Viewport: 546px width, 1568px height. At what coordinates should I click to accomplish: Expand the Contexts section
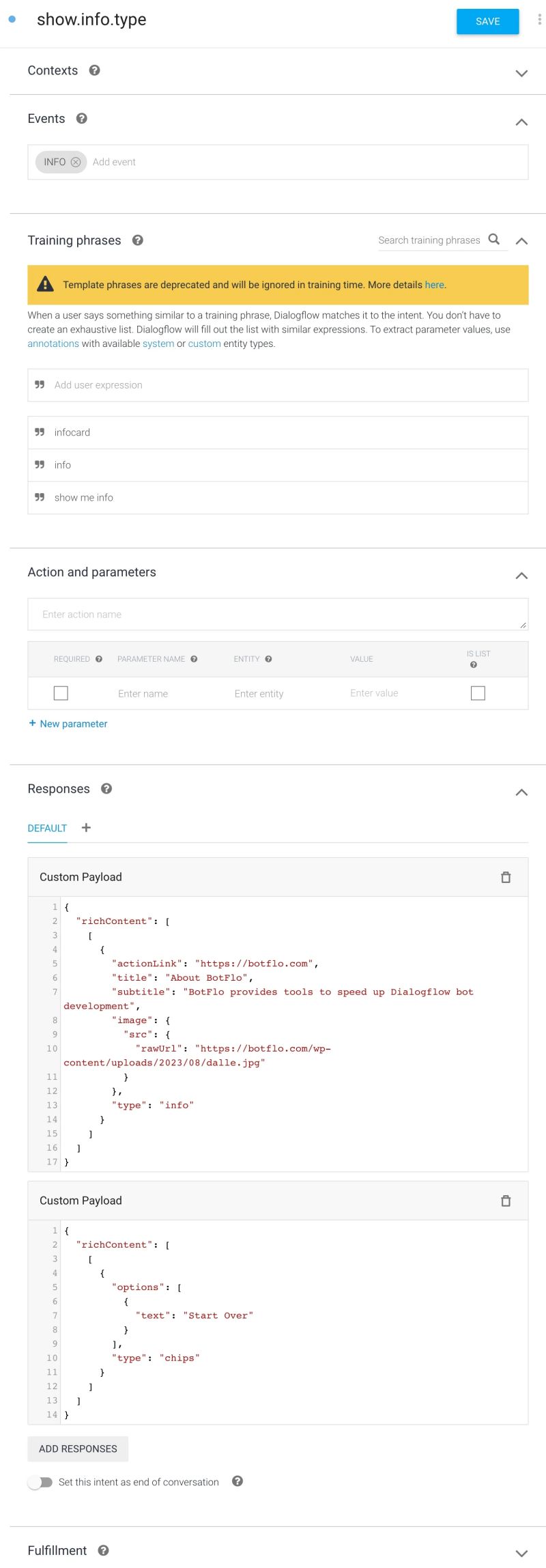pyautogui.click(x=521, y=73)
